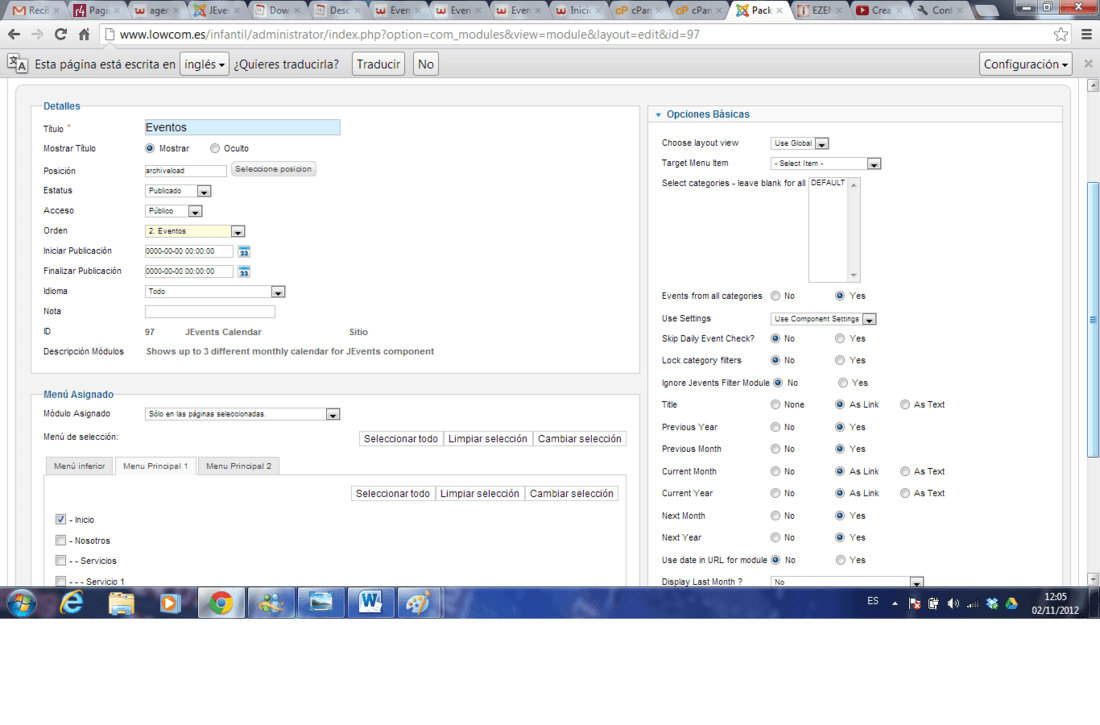Switch to Menu Principal 1 tab
Image resolution: width=1100 pixels, height=725 pixels.
pyautogui.click(x=155, y=466)
